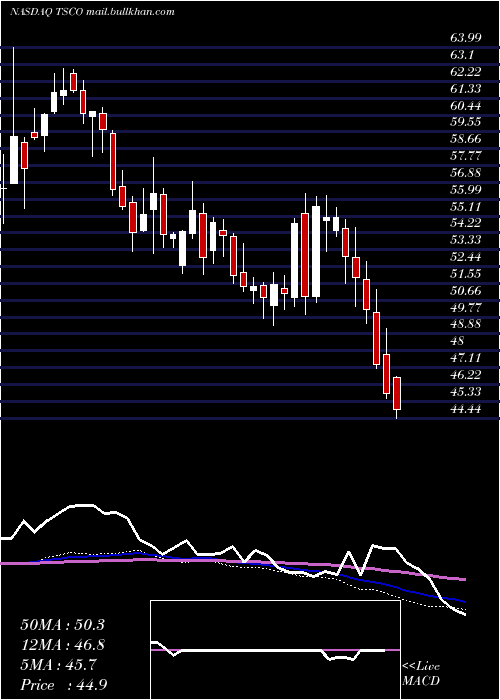Screen dimensions: 500x700
Task: Click the 57.77 price axis label
Action: (x=466, y=156)
